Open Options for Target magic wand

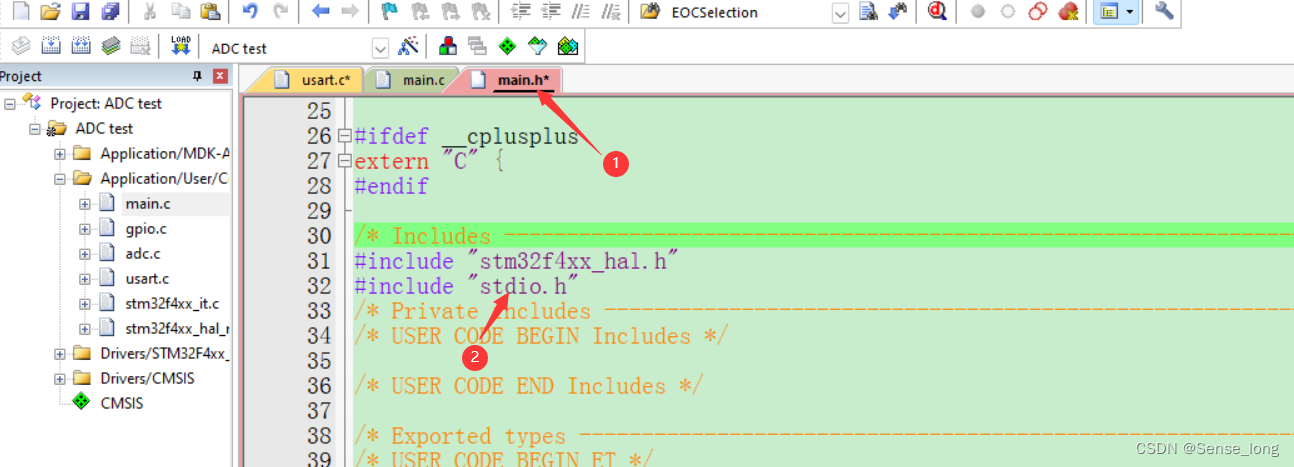(408, 46)
